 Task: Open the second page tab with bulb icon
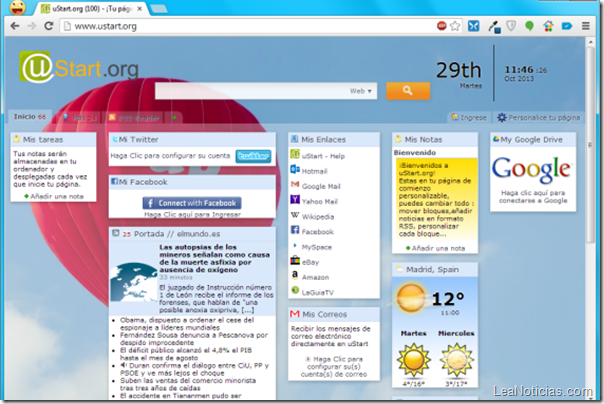pos(79,117)
